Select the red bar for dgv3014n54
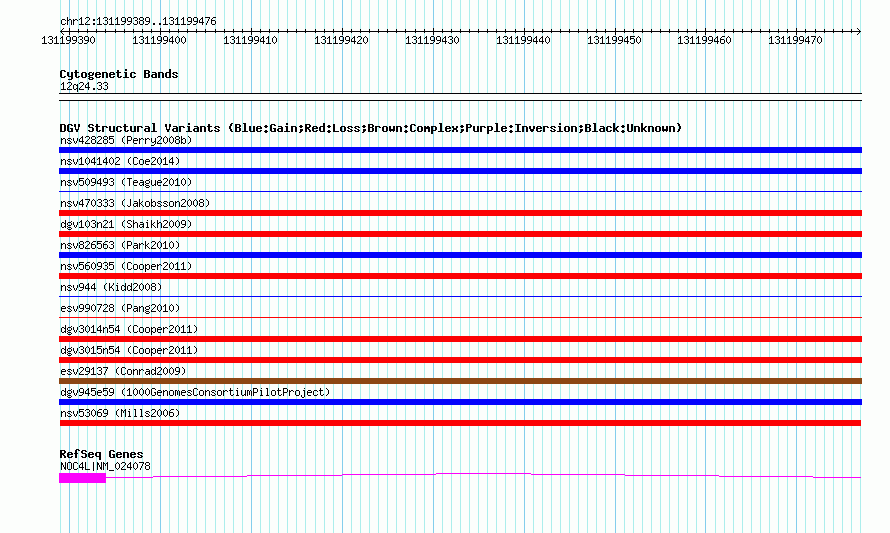Viewport: 890px width, 533px height. coord(460,339)
